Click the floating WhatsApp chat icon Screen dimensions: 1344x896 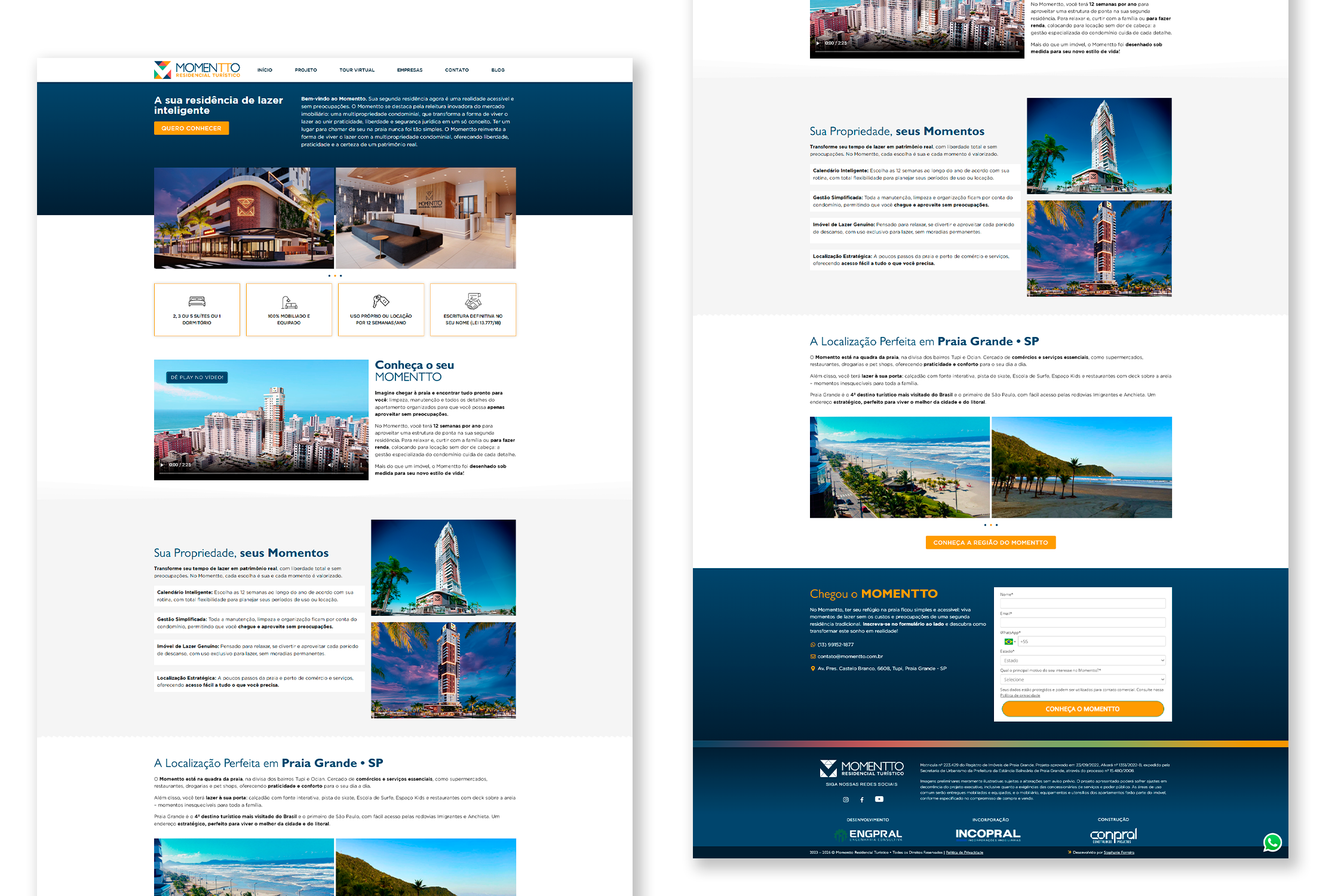[x=1272, y=842]
